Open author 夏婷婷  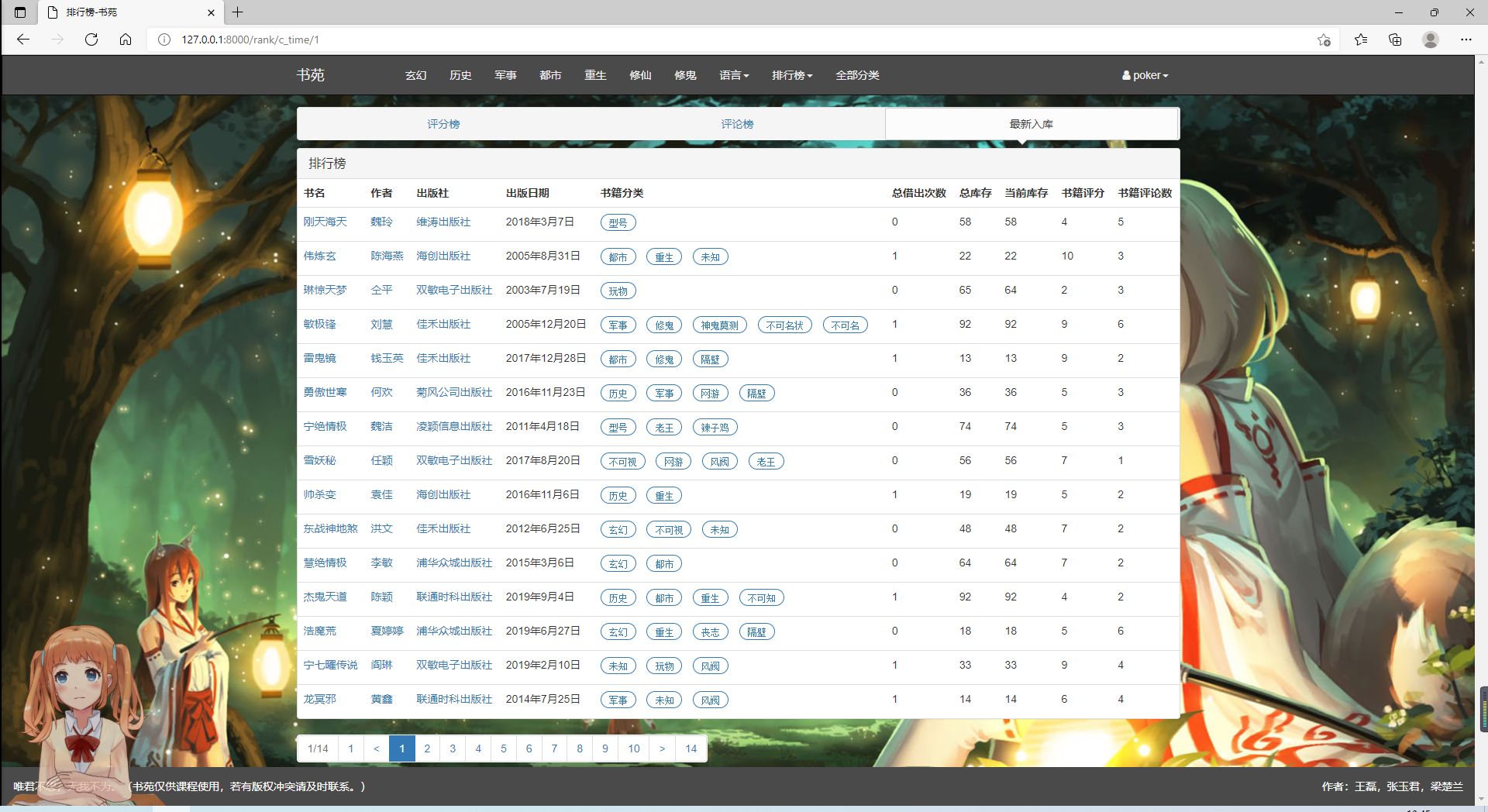[x=387, y=631]
